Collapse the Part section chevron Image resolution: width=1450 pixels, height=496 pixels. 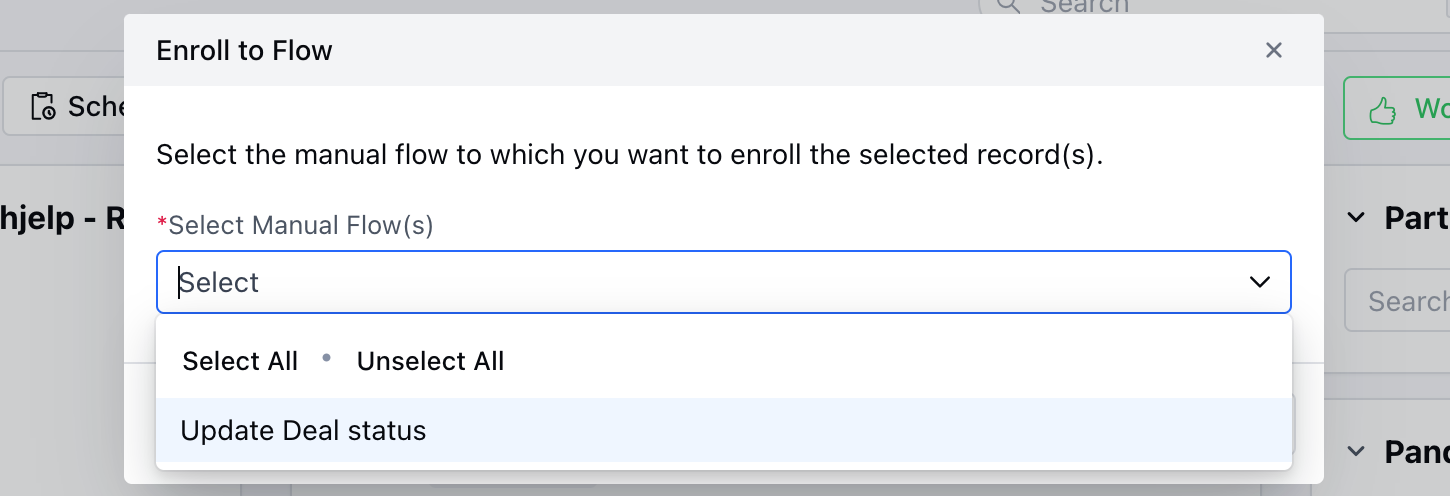click(x=1356, y=218)
